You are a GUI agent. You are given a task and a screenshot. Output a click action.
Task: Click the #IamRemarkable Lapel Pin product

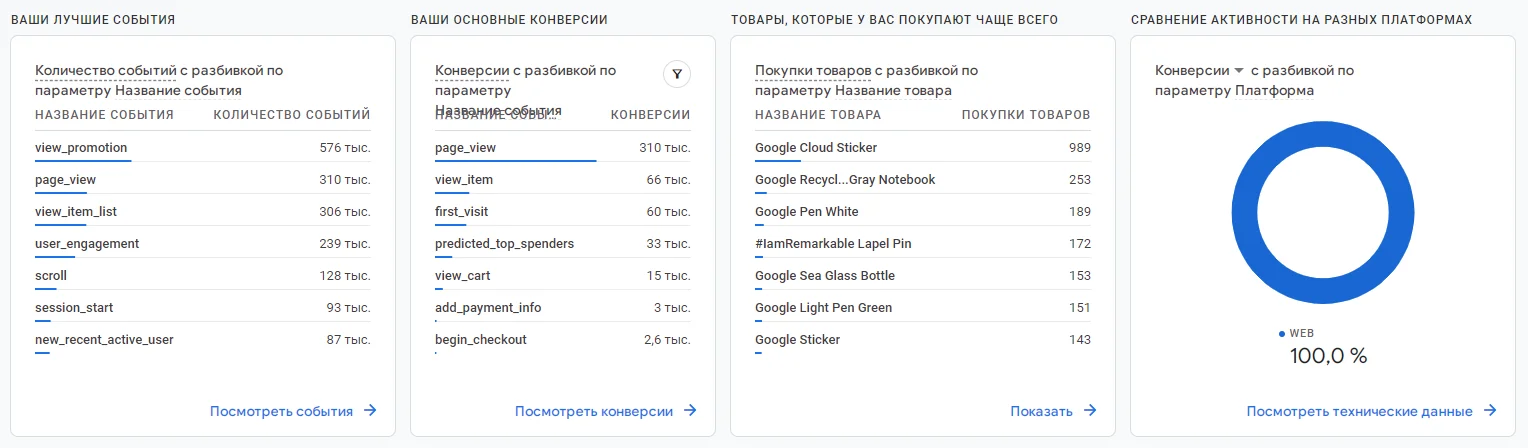833,244
